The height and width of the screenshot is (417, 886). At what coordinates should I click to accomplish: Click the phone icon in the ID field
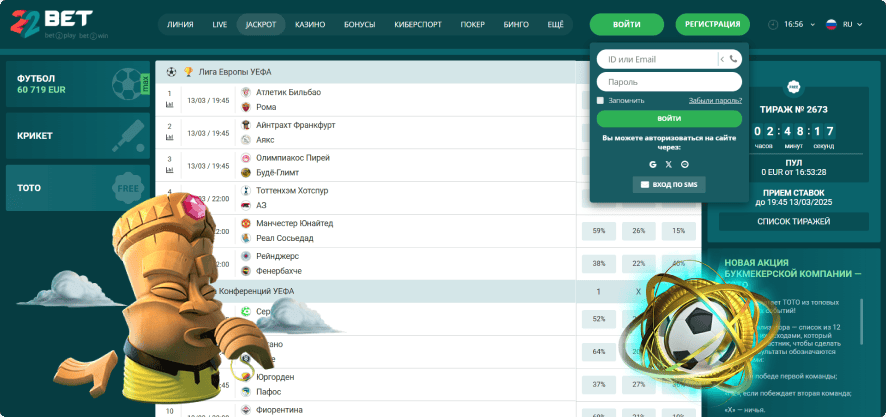tap(733, 59)
